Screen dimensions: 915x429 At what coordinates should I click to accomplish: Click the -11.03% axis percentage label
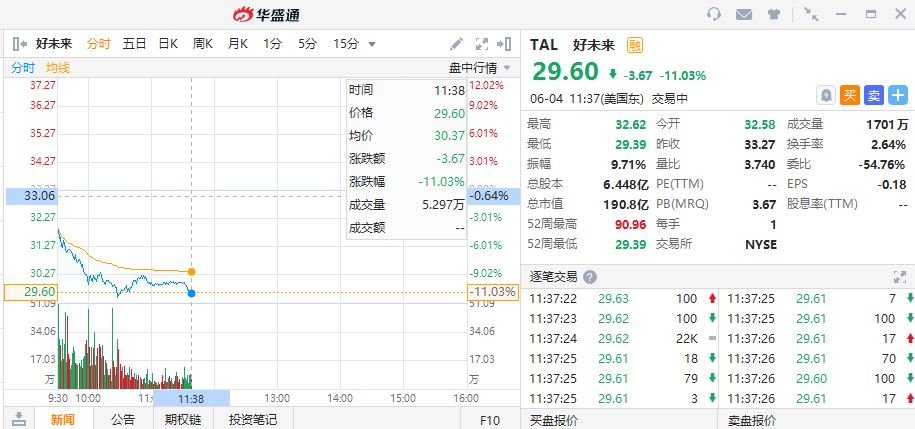click(493, 292)
